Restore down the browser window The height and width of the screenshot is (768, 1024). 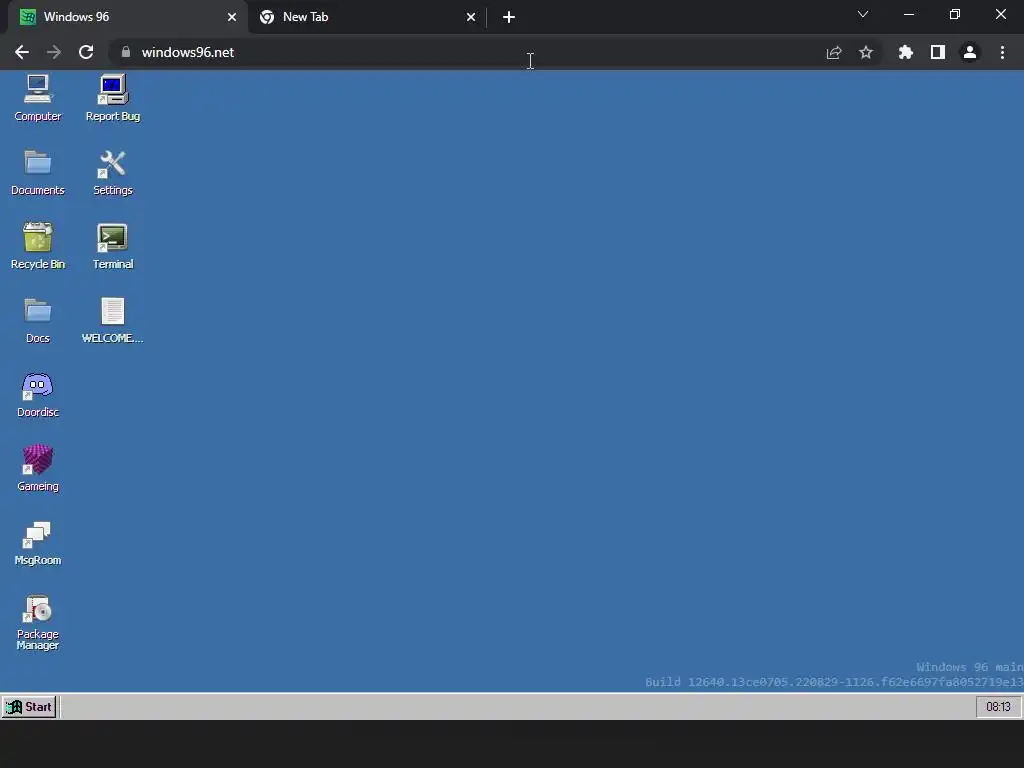(955, 14)
